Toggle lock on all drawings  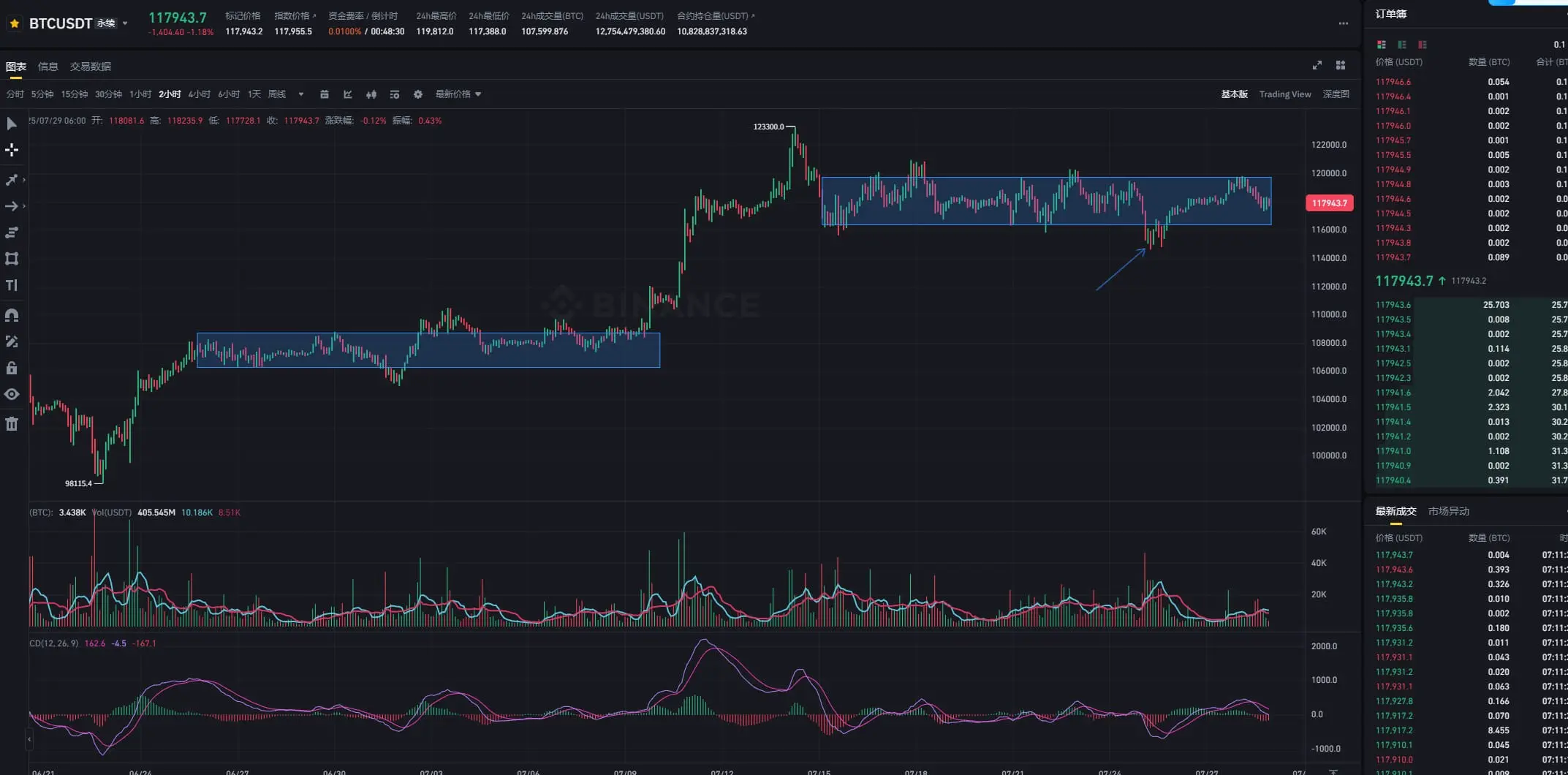12,368
